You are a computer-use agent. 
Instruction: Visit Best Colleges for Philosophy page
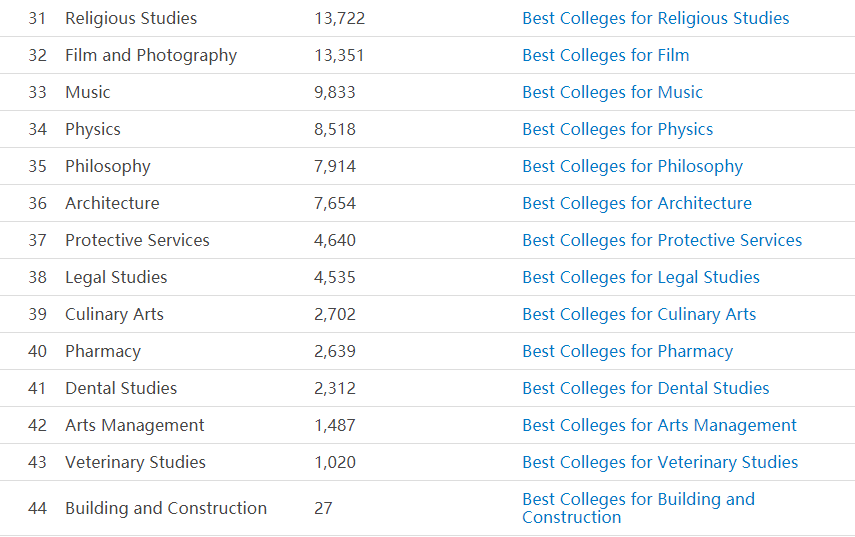[633, 166]
